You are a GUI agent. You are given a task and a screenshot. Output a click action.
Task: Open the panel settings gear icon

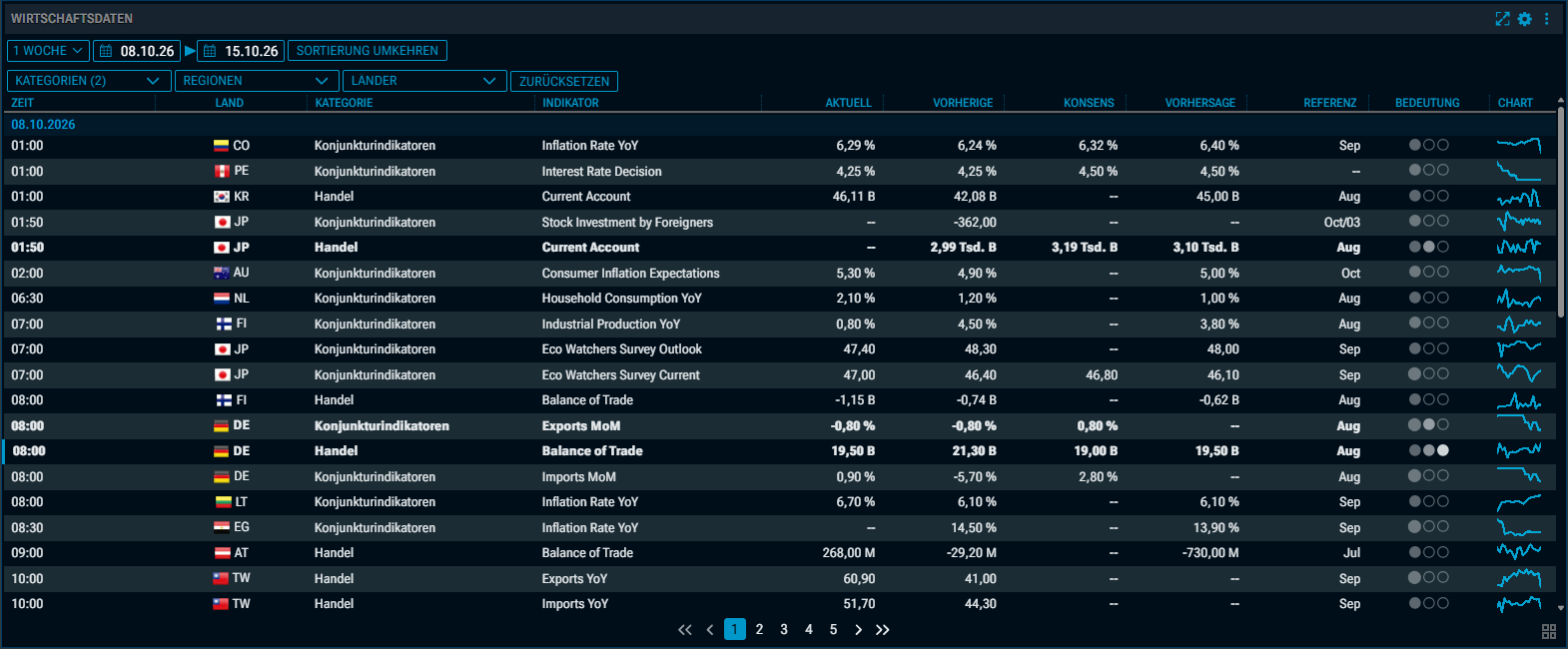pos(1524,19)
